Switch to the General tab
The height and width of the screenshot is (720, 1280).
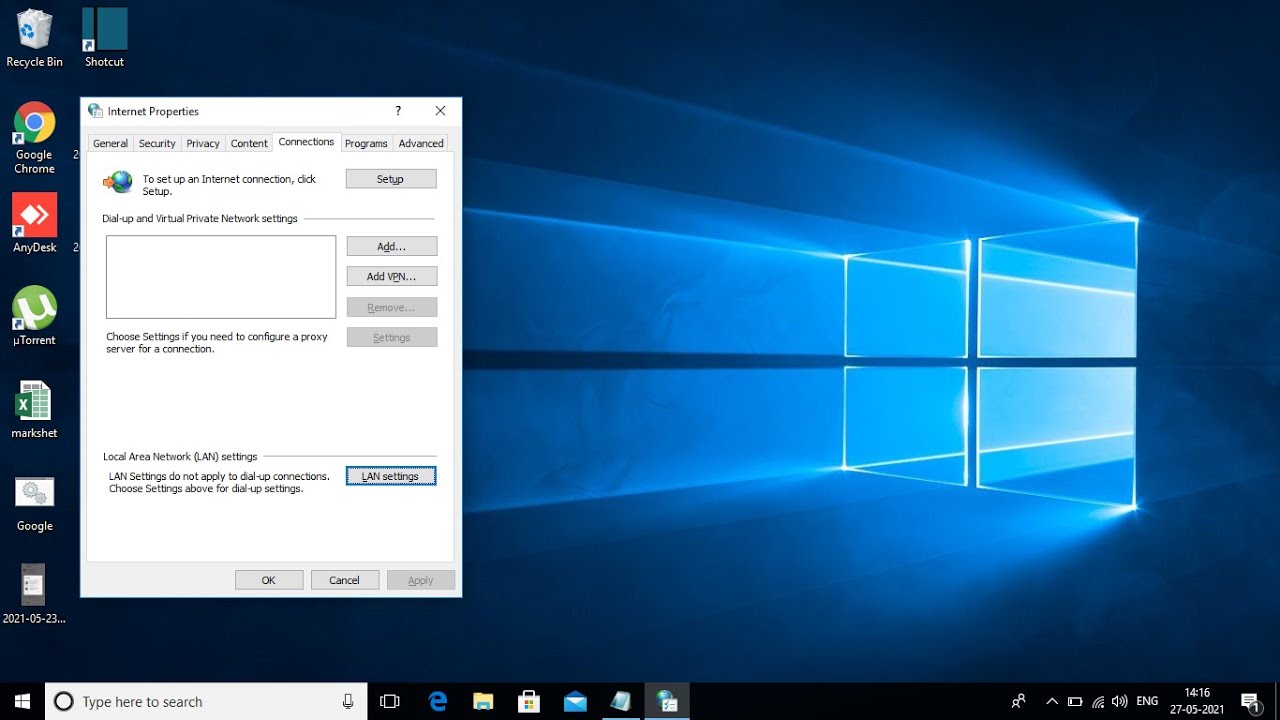pos(110,143)
